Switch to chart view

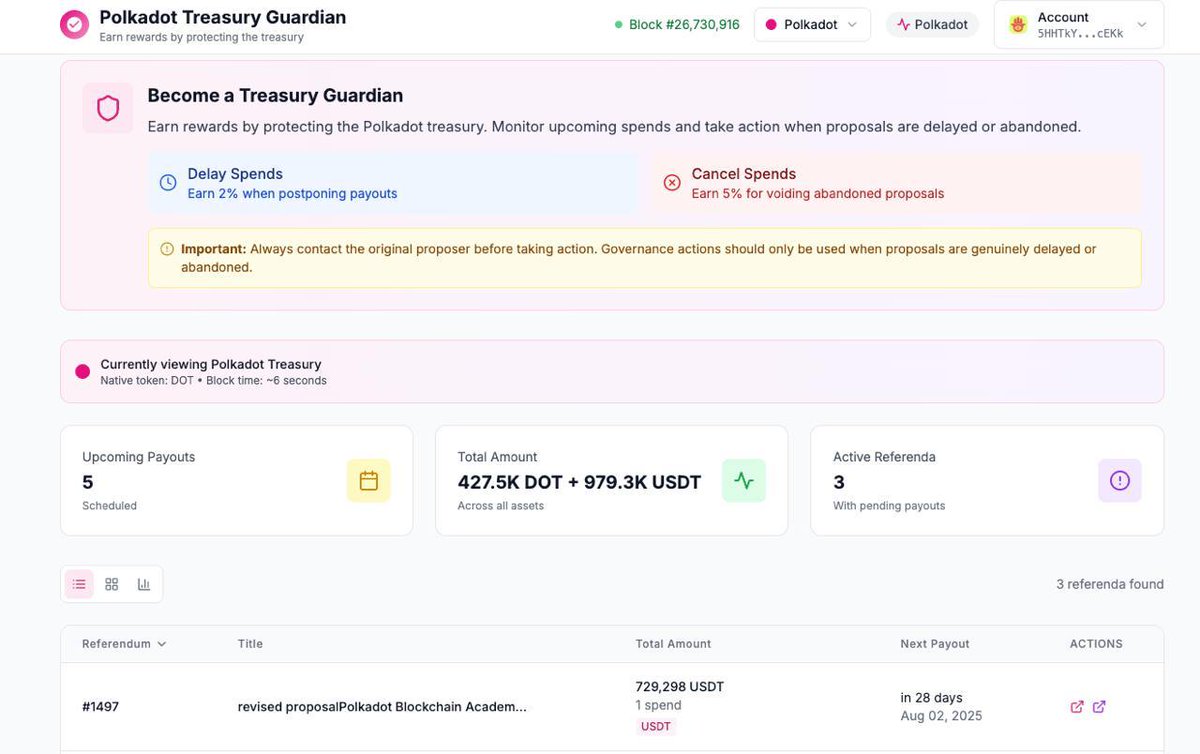[144, 584]
